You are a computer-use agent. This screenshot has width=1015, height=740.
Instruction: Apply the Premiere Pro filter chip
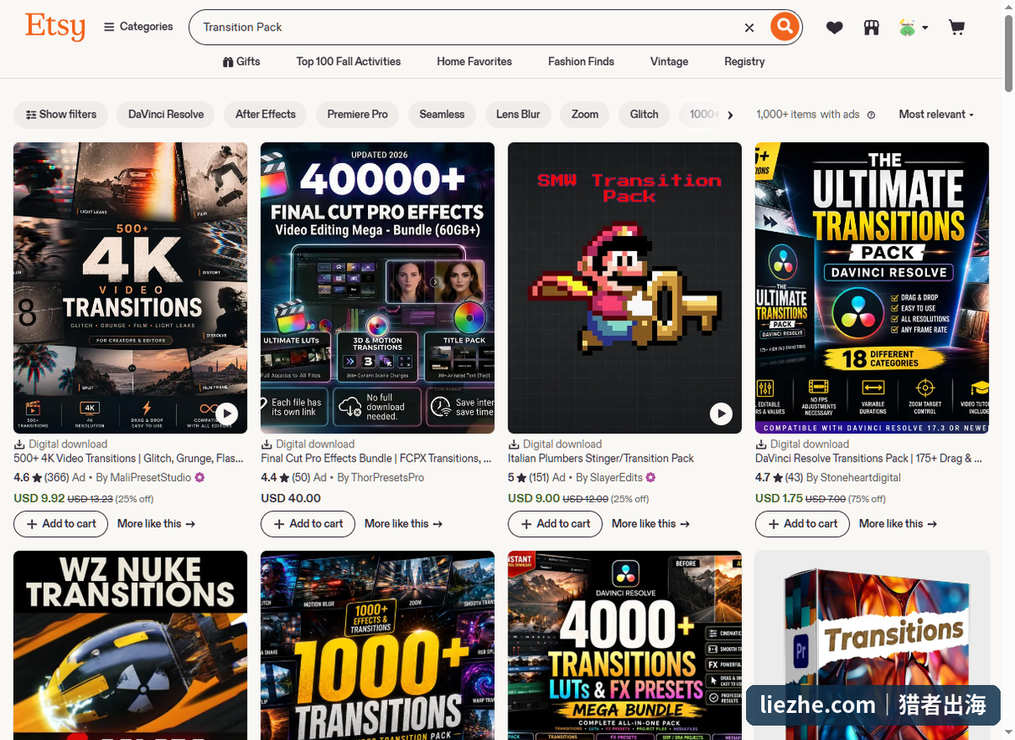[357, 114]
